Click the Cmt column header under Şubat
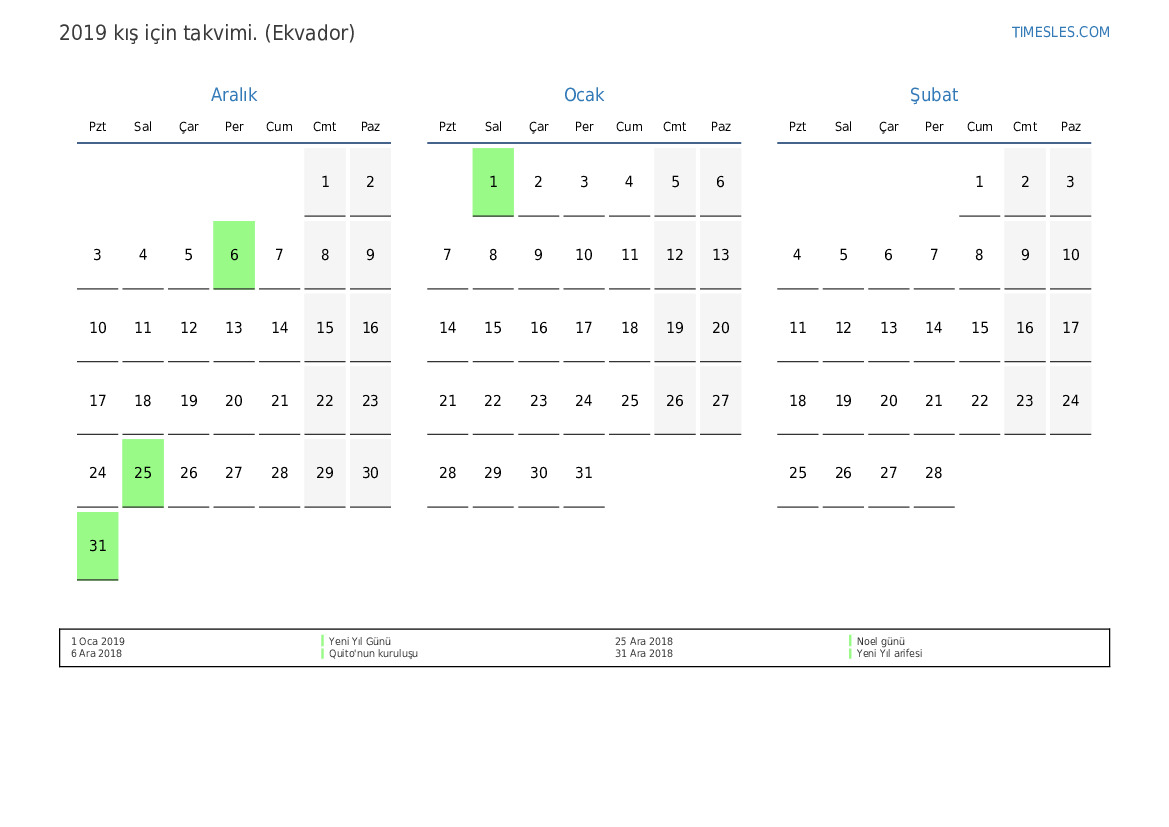Viewport: 1169px width, 827px height. pyautogui.click(x=1025, y=127)
